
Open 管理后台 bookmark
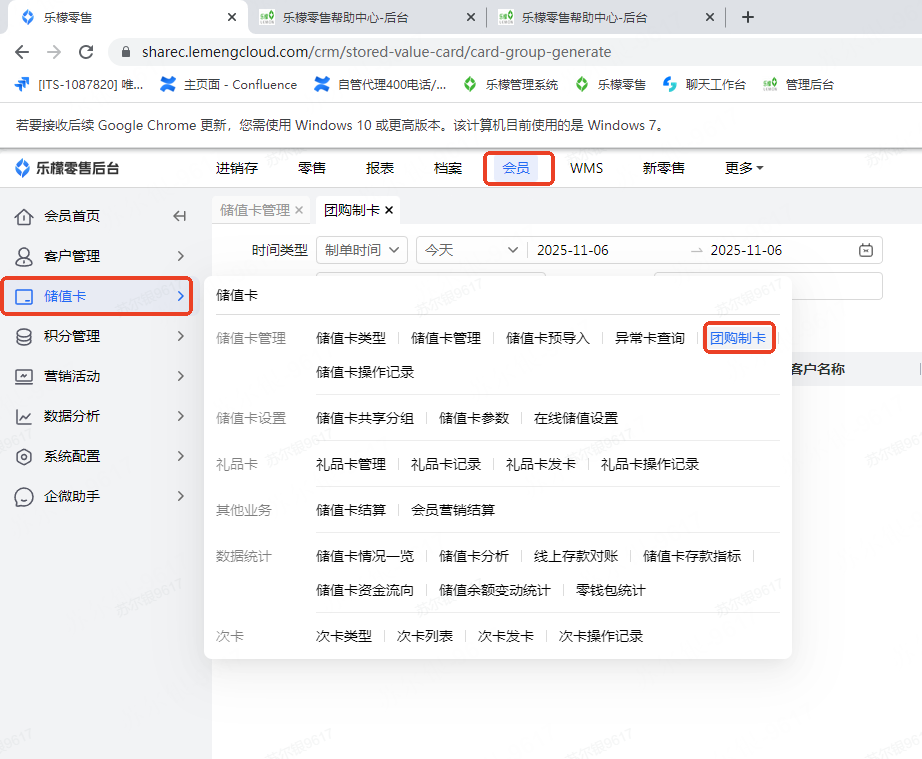coord(798,85)
